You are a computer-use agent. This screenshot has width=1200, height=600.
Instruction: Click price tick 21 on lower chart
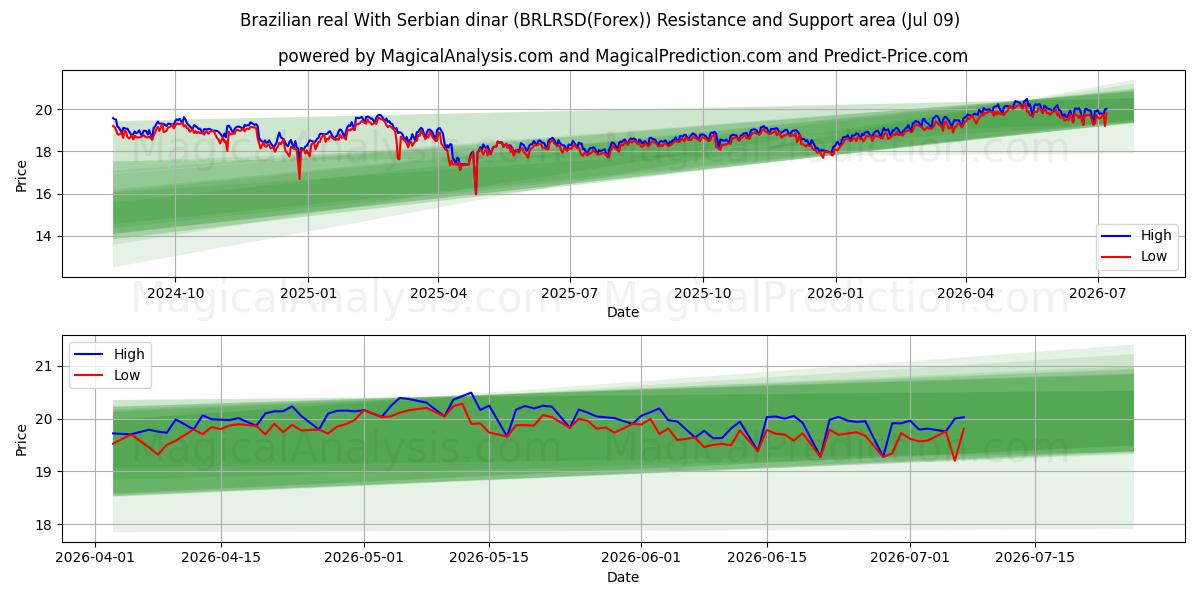(46, 366)
